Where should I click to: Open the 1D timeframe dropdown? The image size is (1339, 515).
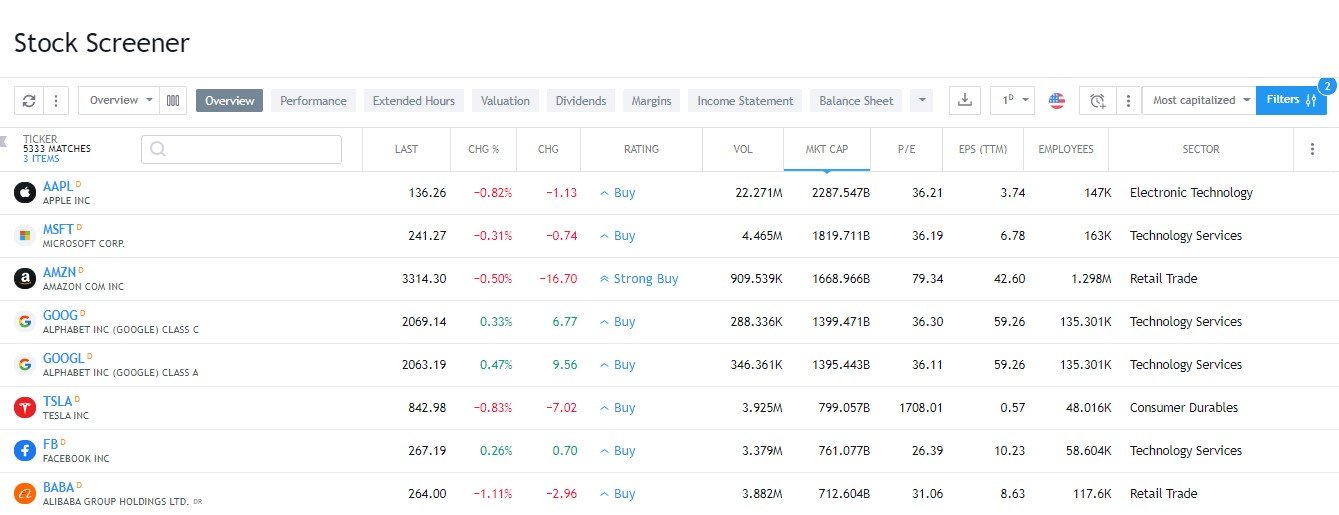tap(1013, 101)
